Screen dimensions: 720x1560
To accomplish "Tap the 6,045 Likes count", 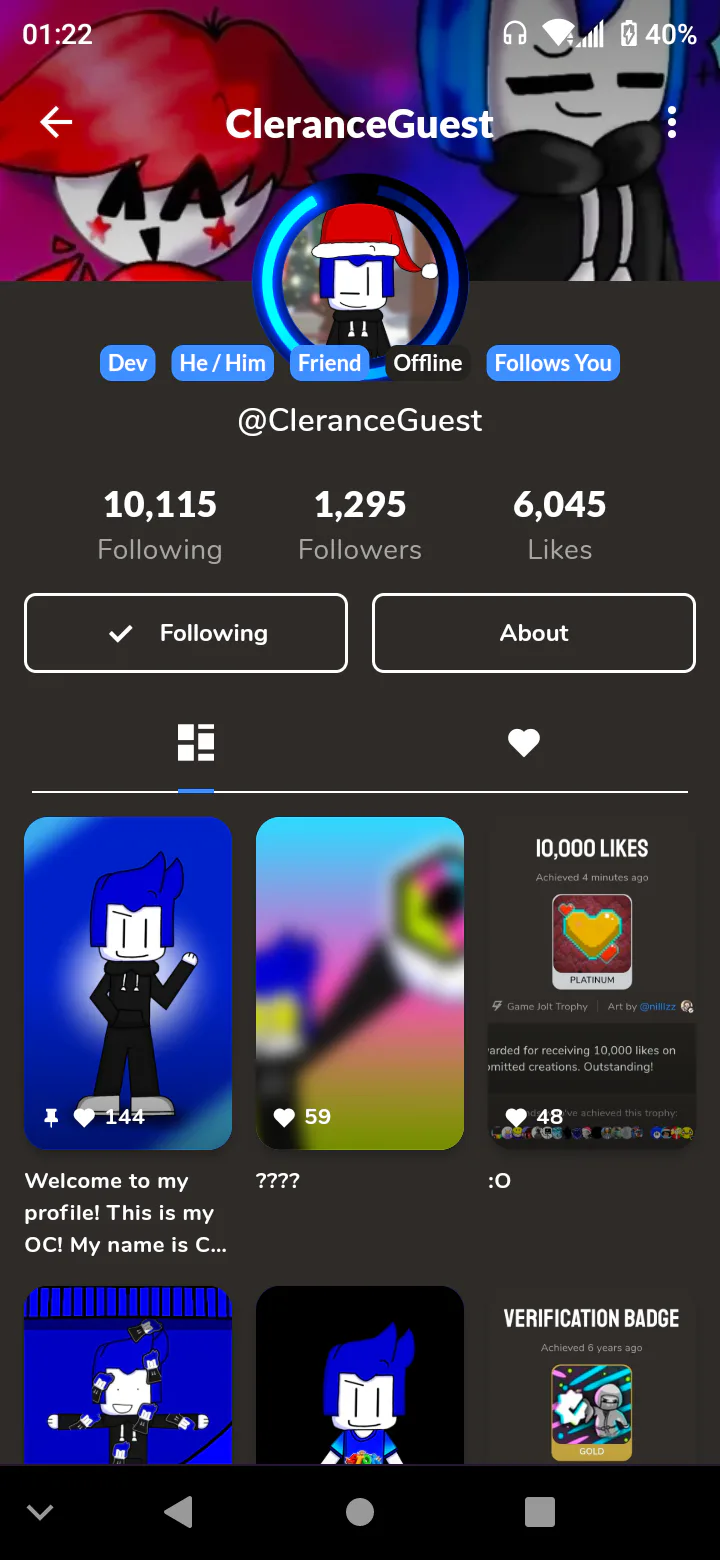I will 560,525.
